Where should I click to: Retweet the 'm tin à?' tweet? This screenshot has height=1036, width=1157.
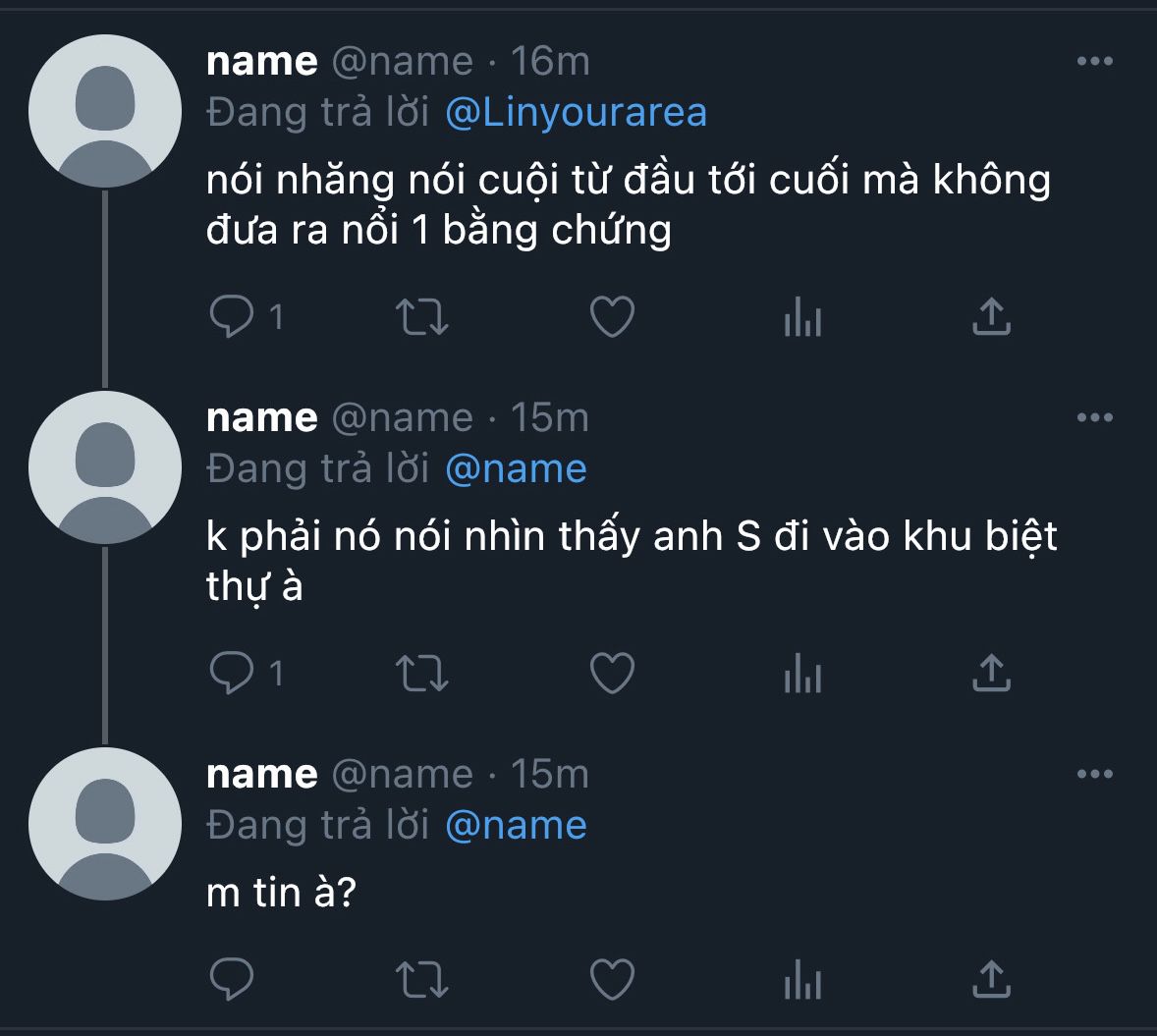tap(421, 978)
